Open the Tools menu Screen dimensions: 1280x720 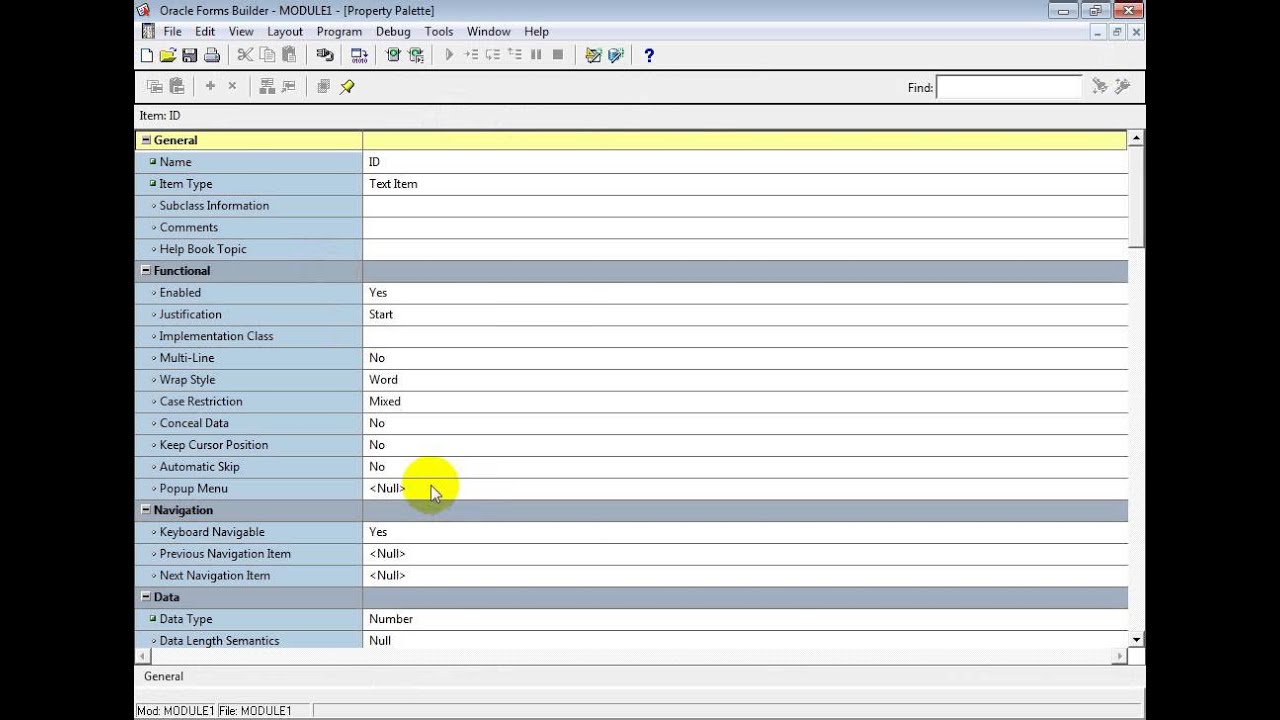(439, 31)
